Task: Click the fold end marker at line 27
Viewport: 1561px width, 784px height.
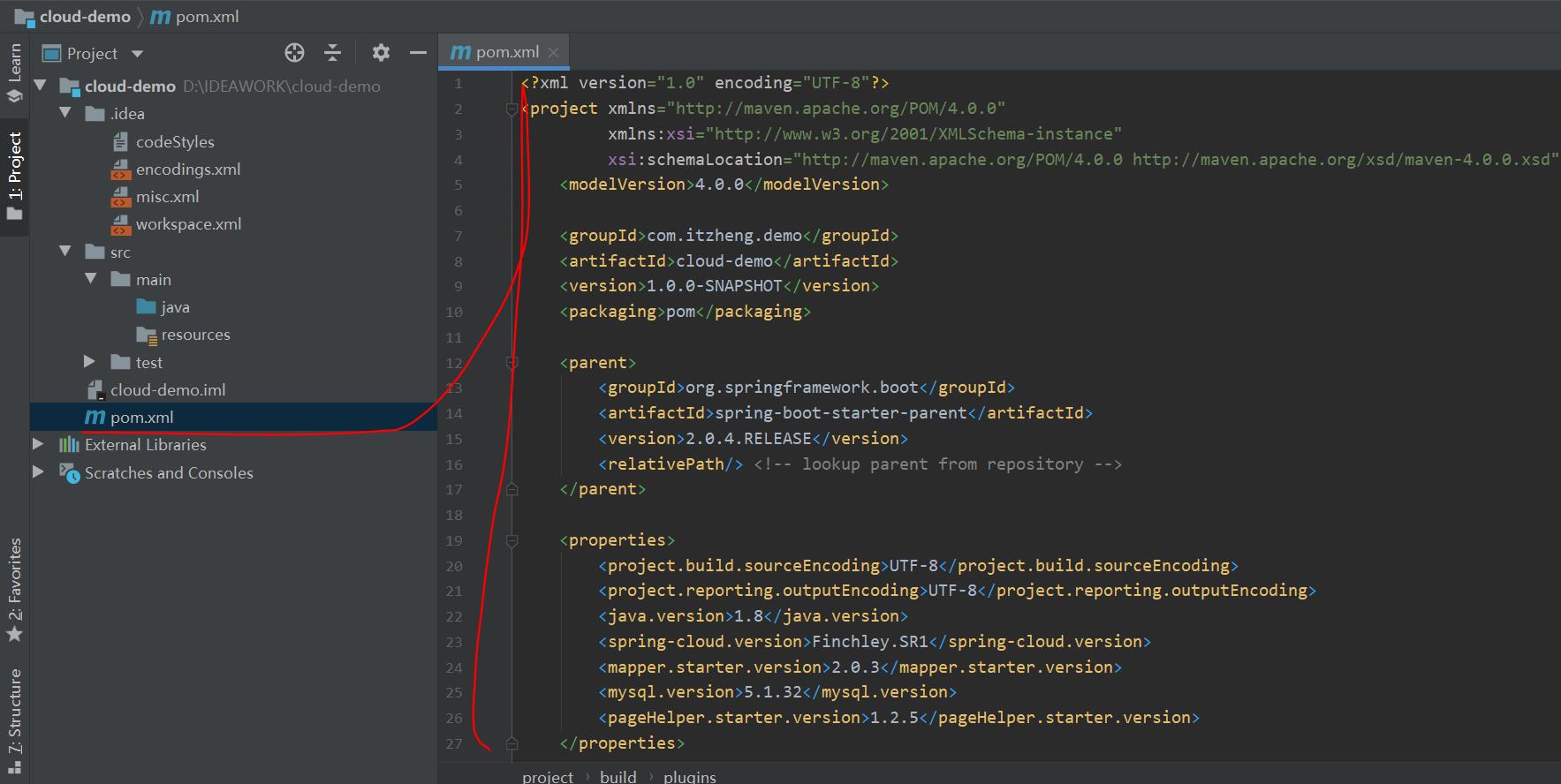Action: (x=511, y=743)
